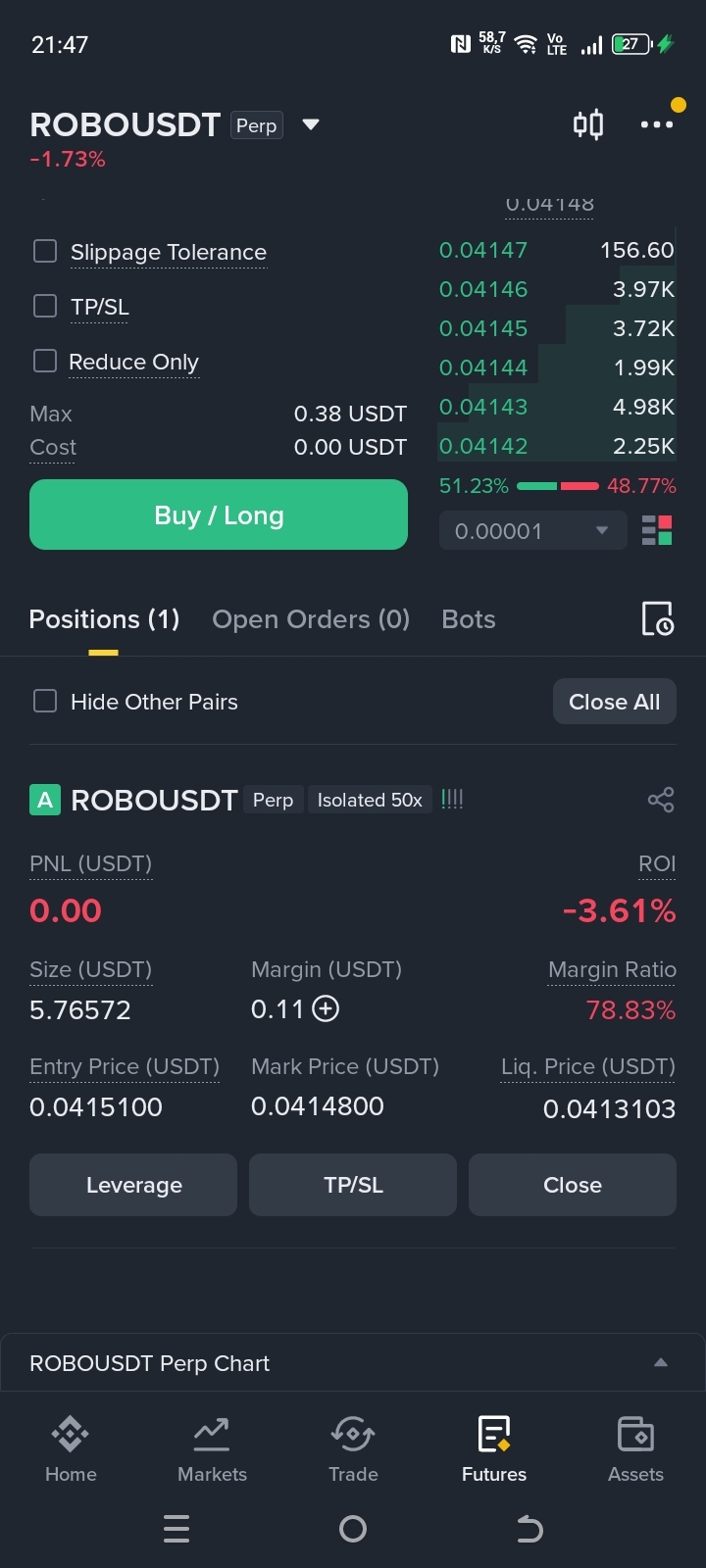The height and width of the screenshot is (1568, 706).
Task: Open the candlestick chart icon
Action: [x=588, y=124]
